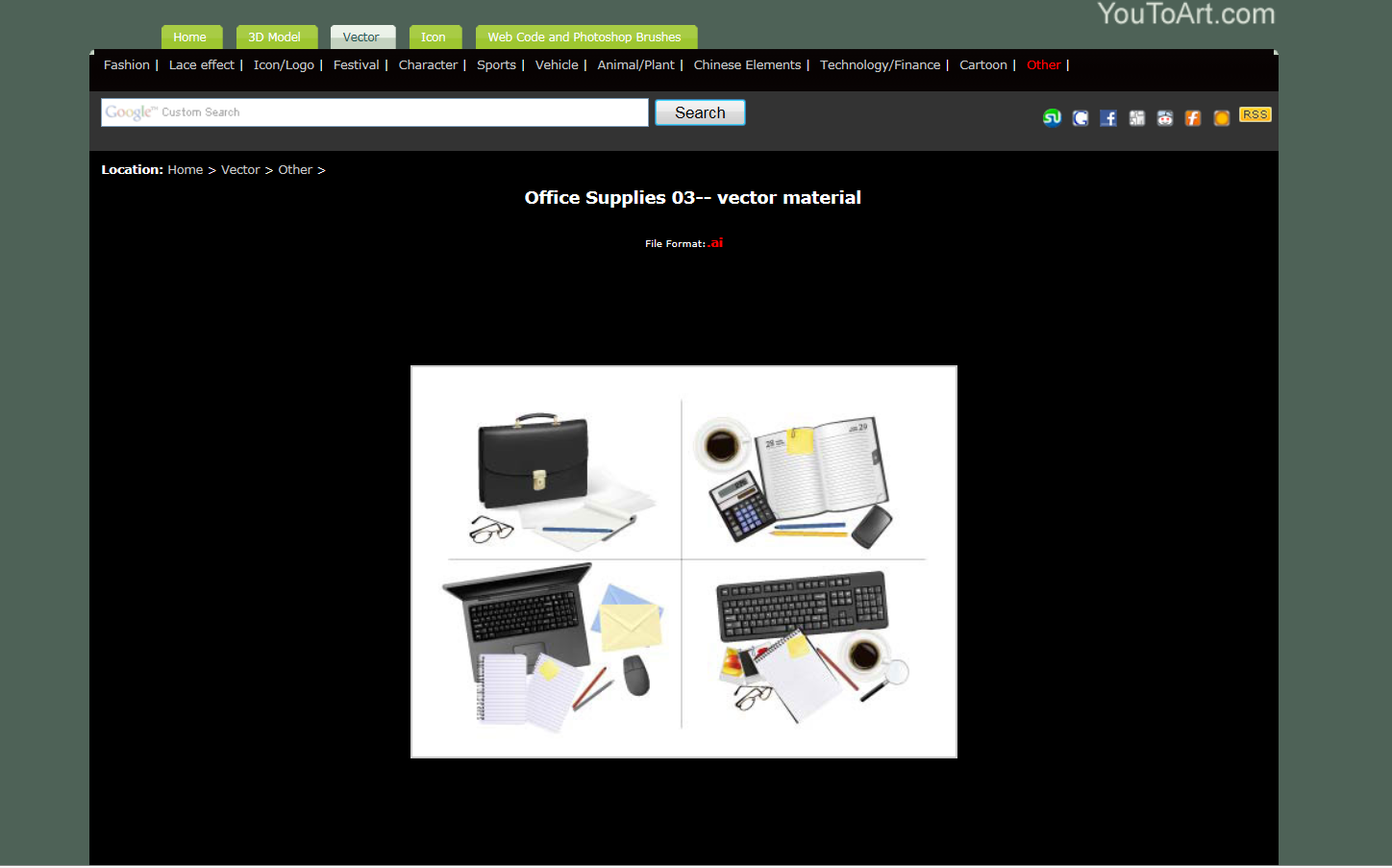Go to Chinese Elements category
Screen dimensions: 1392x868
[x=747, y=65]
